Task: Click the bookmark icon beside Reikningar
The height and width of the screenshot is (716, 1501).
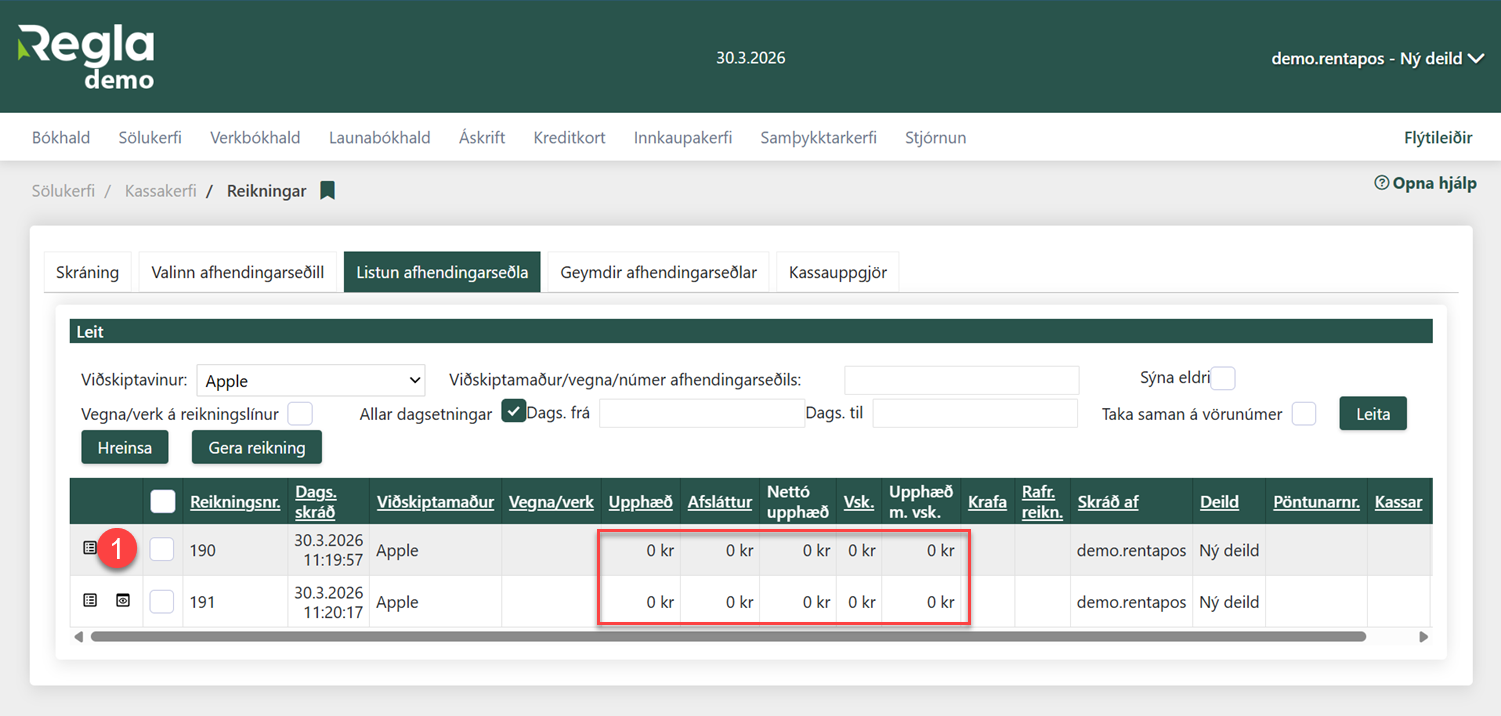Action: [x=327, y=190]
